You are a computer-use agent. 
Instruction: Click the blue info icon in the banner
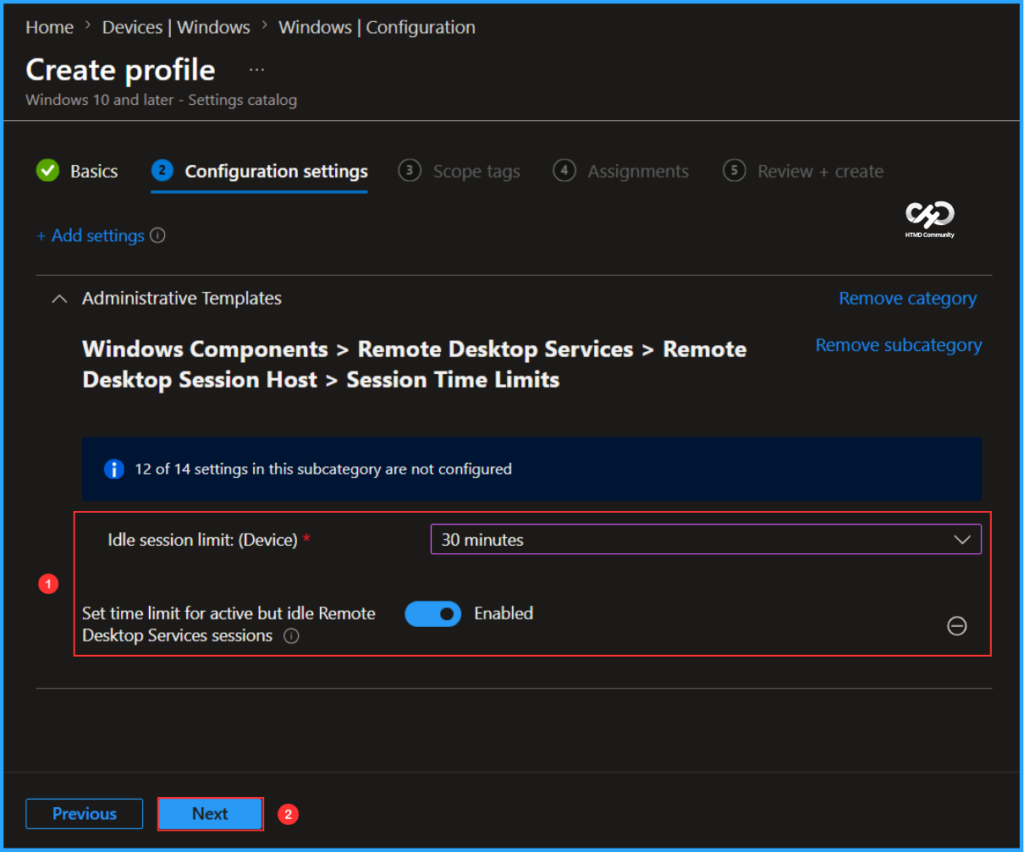pos(114,469)
